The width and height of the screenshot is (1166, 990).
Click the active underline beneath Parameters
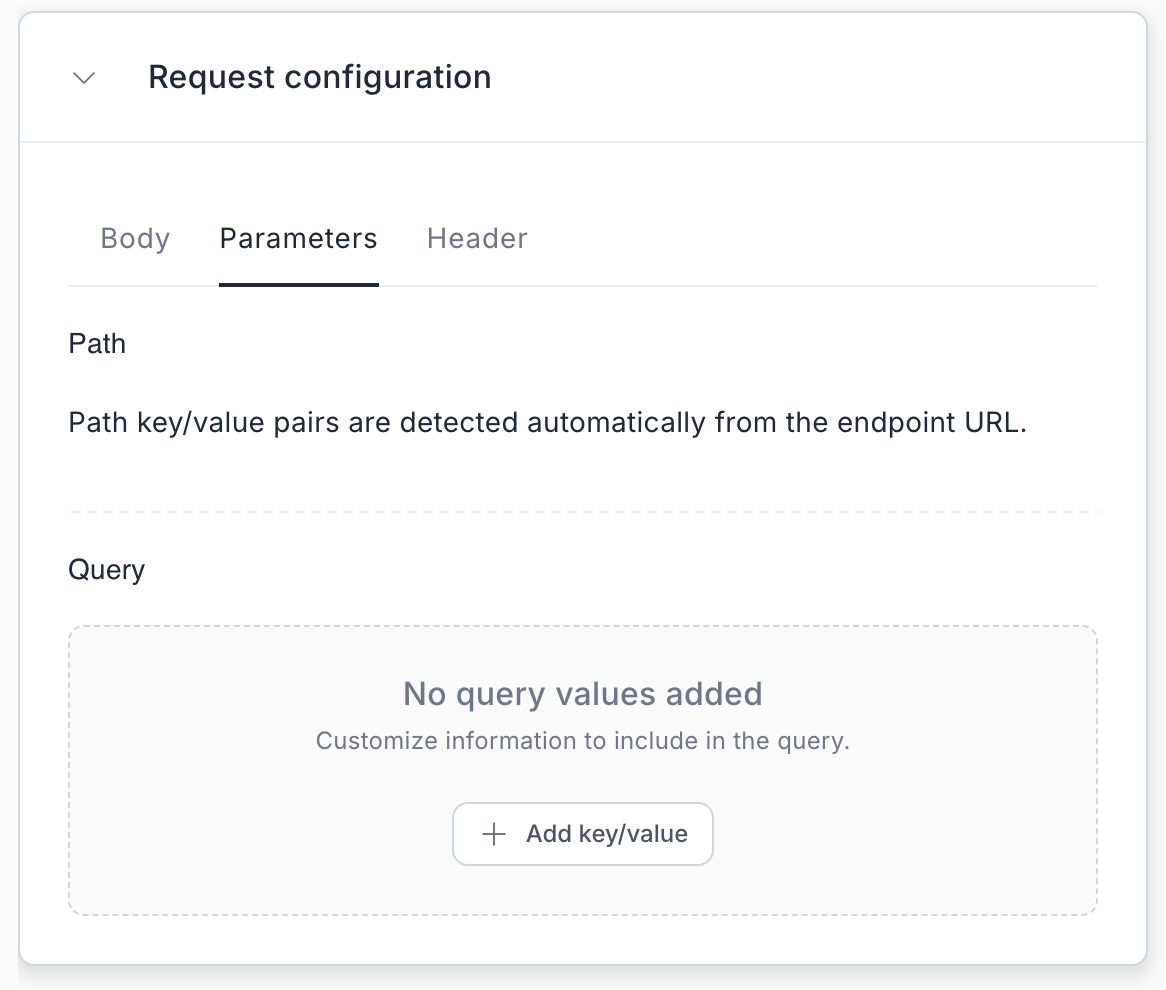[x=298, y=285]
